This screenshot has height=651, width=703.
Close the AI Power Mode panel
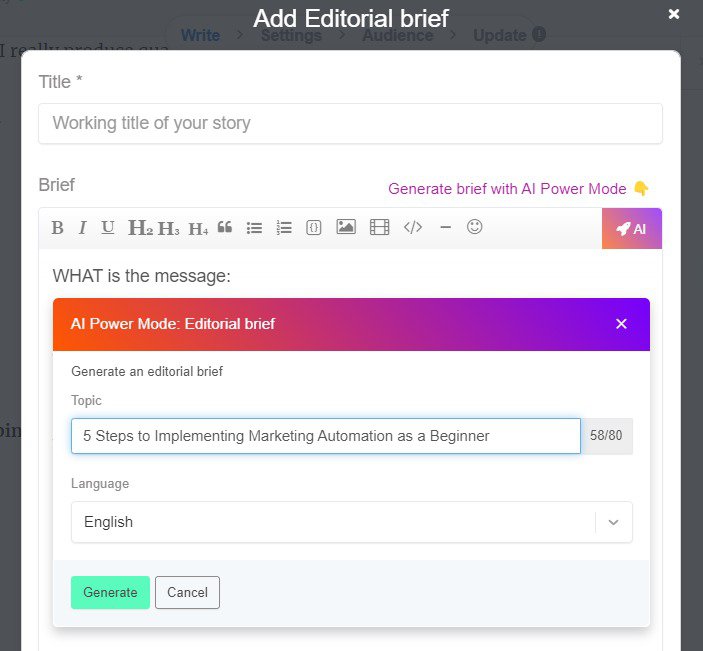coord(621,324)
